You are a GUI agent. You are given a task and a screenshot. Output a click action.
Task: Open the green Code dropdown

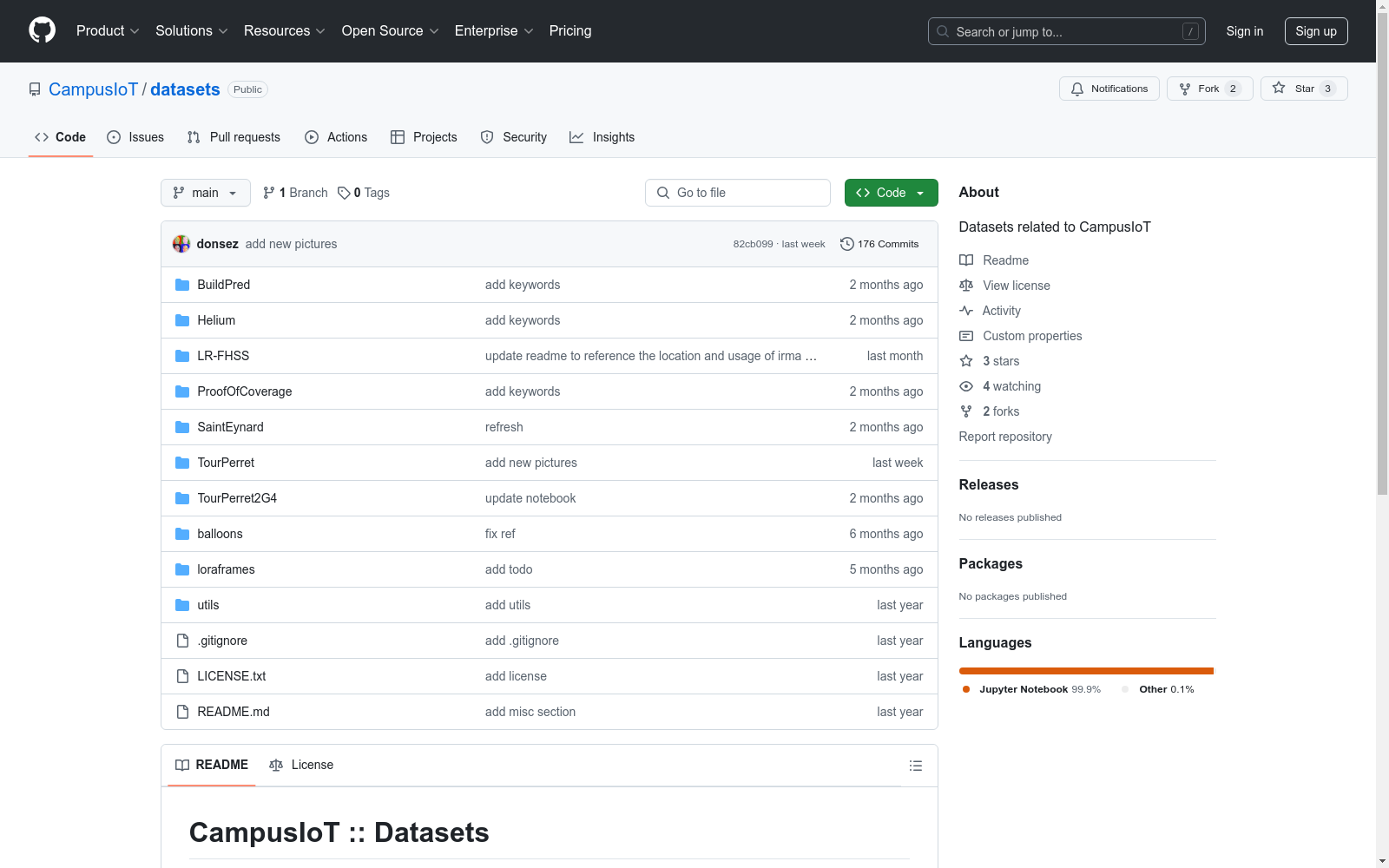point(892,193)
